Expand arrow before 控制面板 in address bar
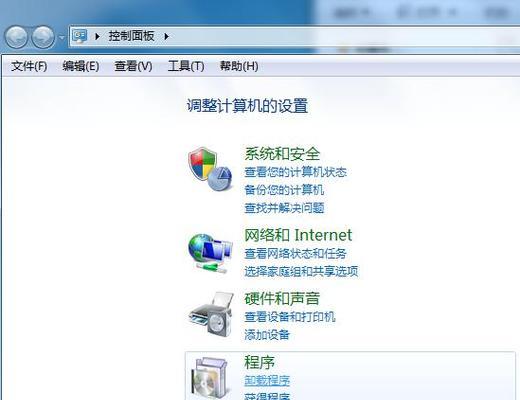 coord(97,36)
